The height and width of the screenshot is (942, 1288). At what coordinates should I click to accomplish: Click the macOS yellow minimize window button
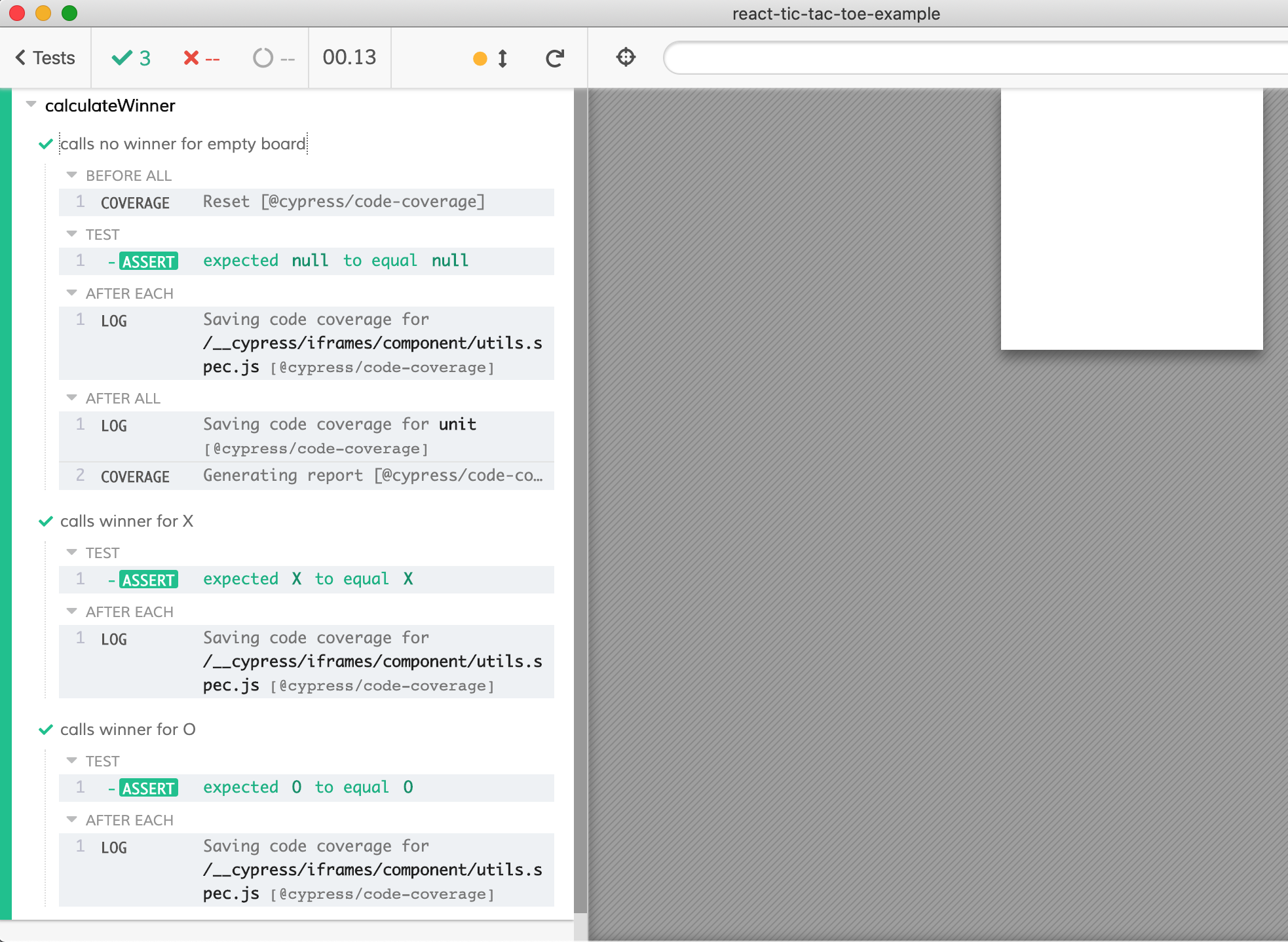pyautogui.click(x=43, y=13)
